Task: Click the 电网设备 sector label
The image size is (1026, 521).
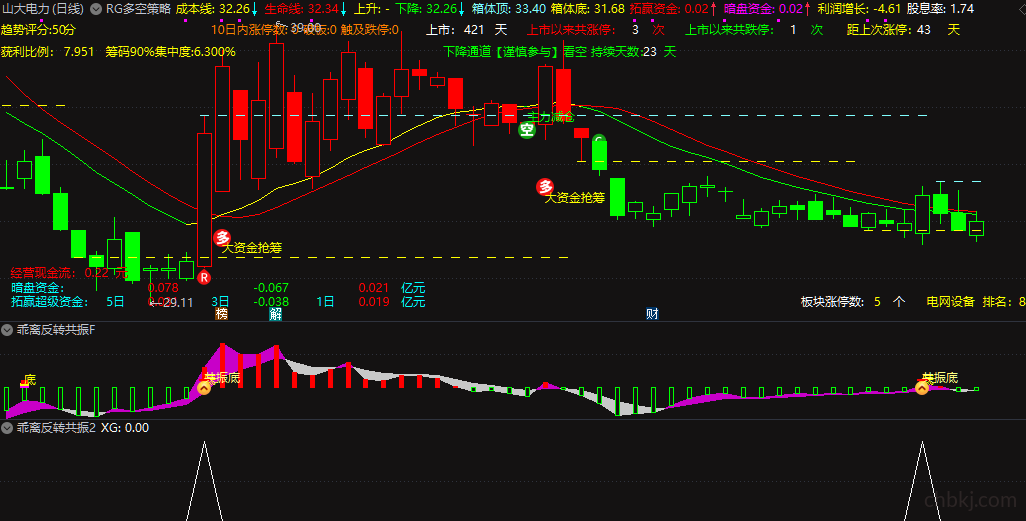Action: click(x=951, y=302)
